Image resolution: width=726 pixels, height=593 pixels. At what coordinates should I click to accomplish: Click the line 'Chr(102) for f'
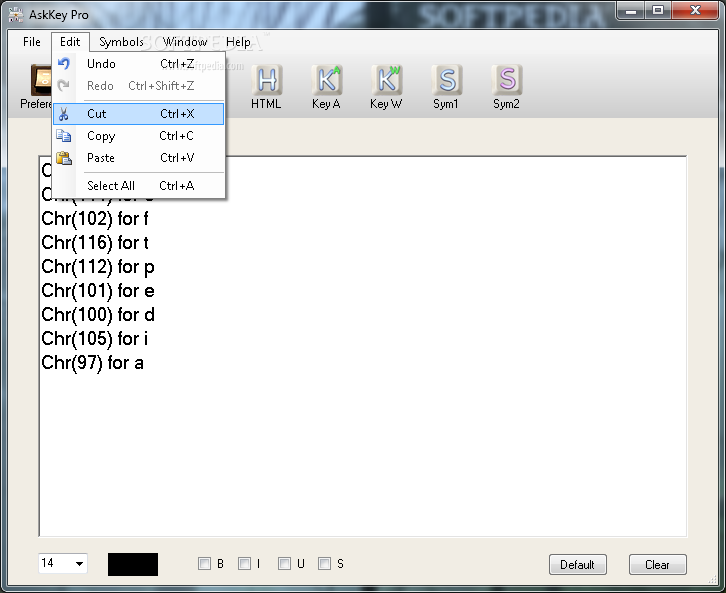pos(95,219)
